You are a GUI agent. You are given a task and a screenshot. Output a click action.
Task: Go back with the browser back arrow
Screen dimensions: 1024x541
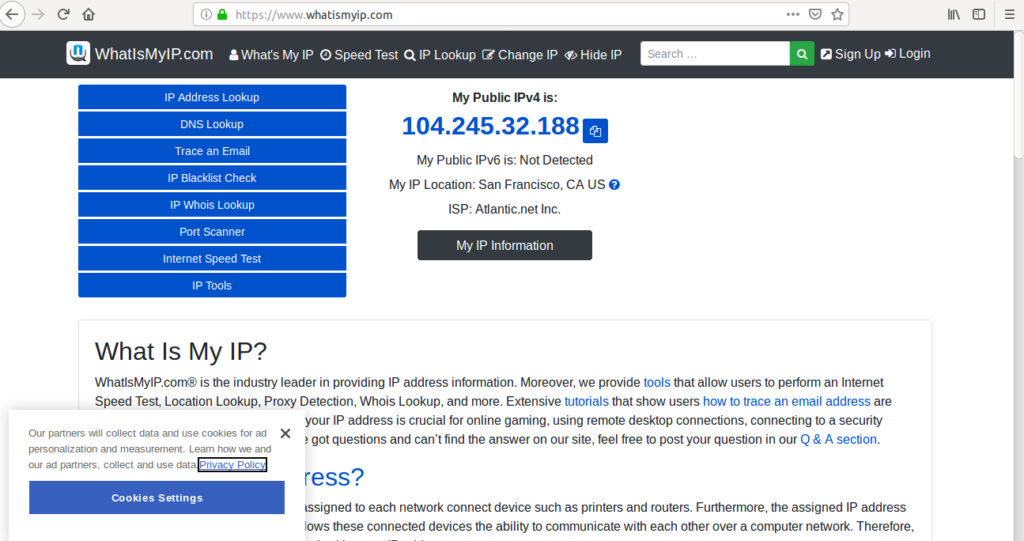click(12, 14)
